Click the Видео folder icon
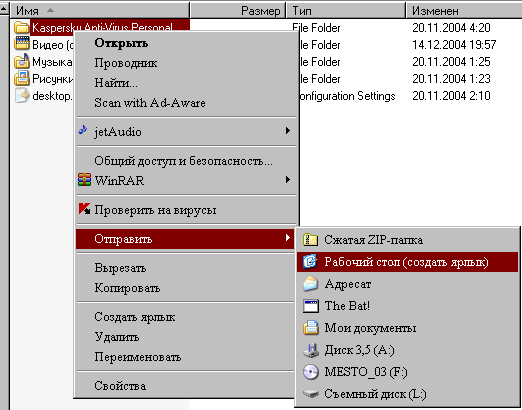 pyautogui.click(x=22, y=44)
